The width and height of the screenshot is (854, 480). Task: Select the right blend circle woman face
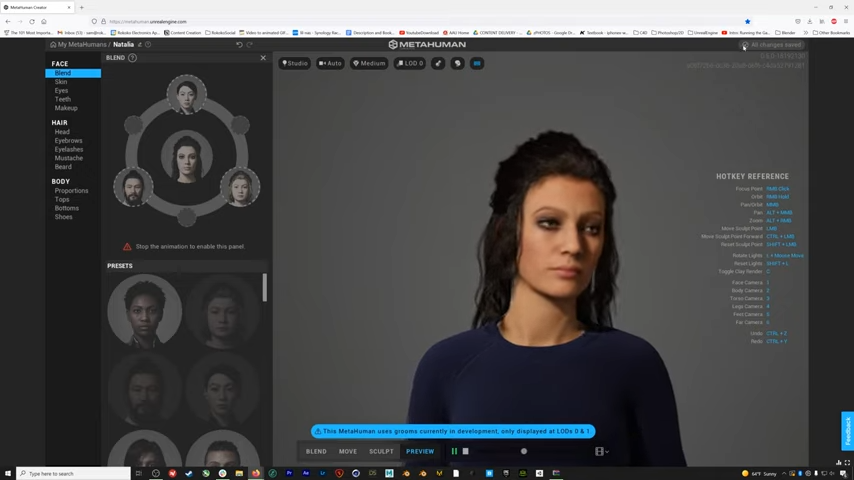[x=240, y=187]
